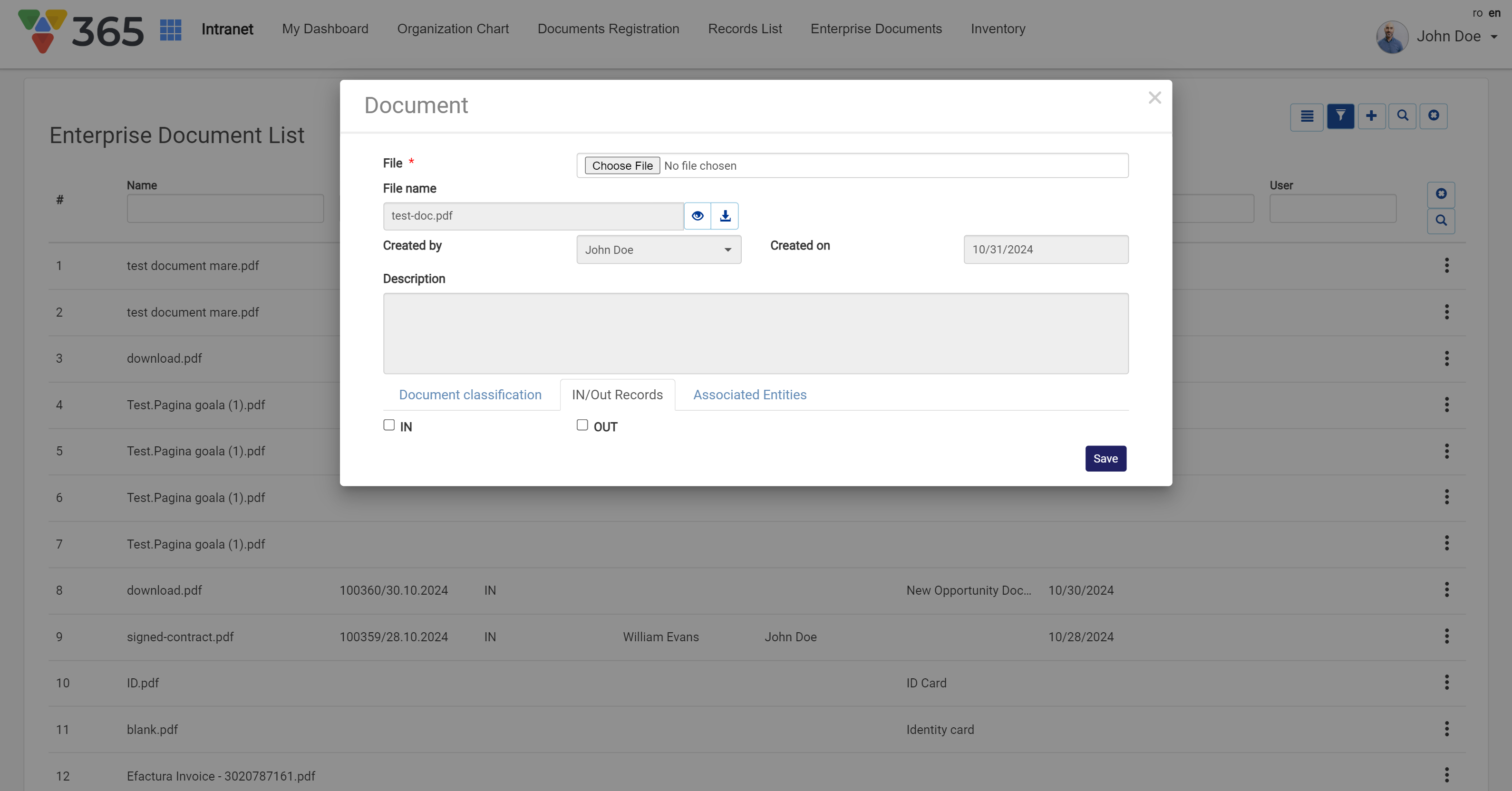
Task: Open row 9 three-dot actions menu
Action: 1446,636
